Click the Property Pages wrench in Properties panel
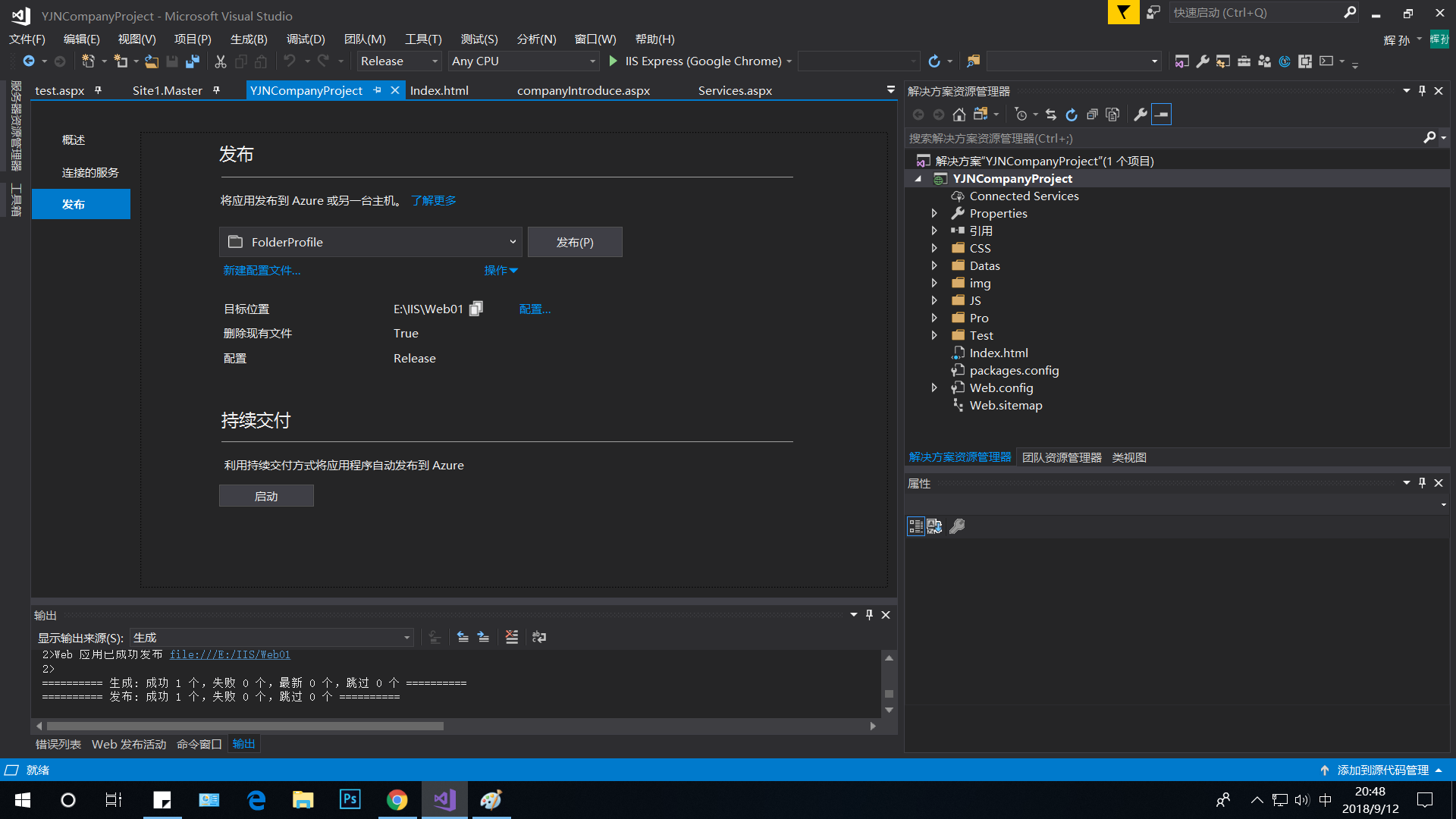Viewport: 1456px width, 819px height. (x=957, y=526)
